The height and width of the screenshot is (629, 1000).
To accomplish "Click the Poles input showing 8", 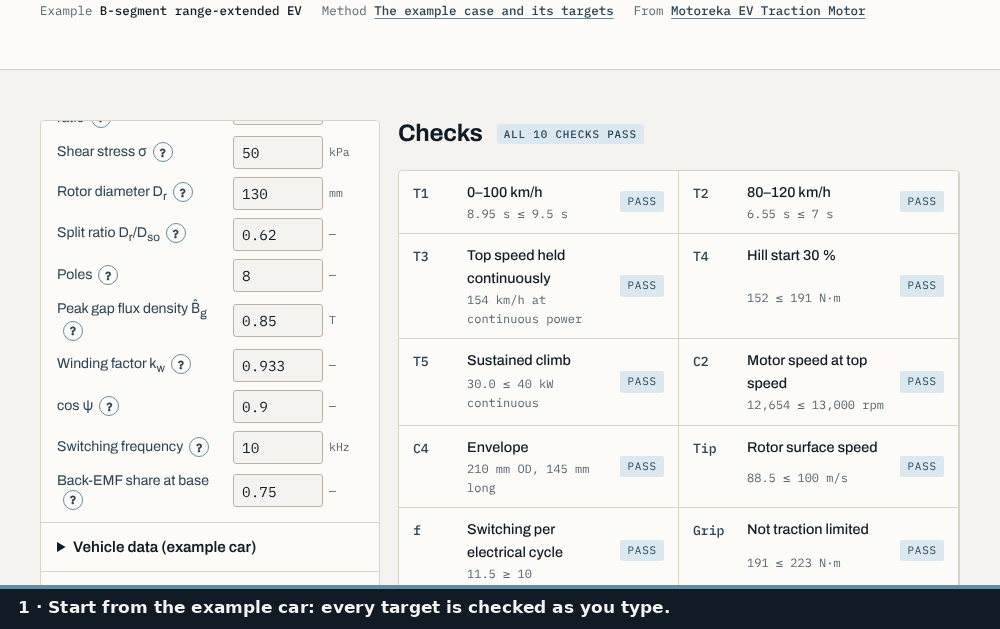I will pyautogui.click(x=278, y=276).
